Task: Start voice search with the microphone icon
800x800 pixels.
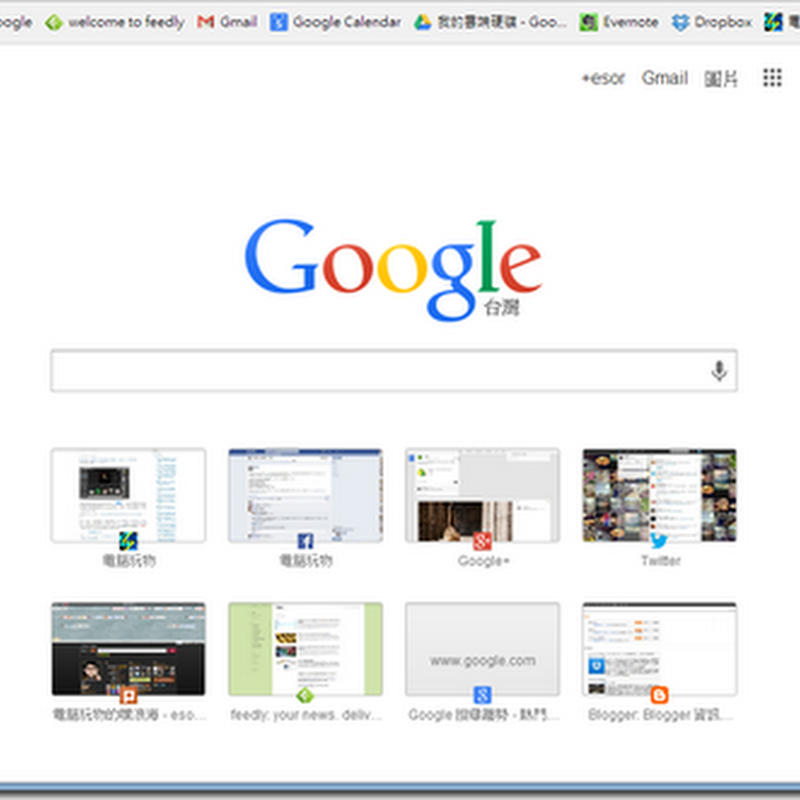Action: coord(719,371)
